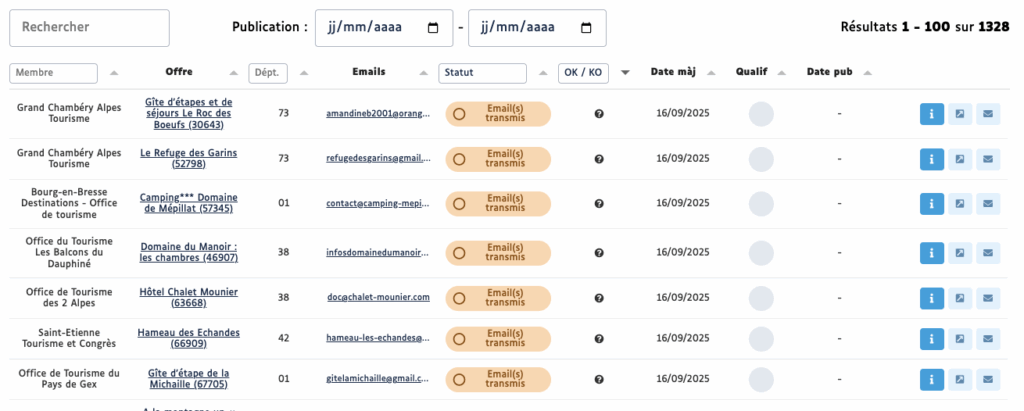Open calendar picker on publication start date
The width and height of the screenshot is (1024, 411).
433,28
